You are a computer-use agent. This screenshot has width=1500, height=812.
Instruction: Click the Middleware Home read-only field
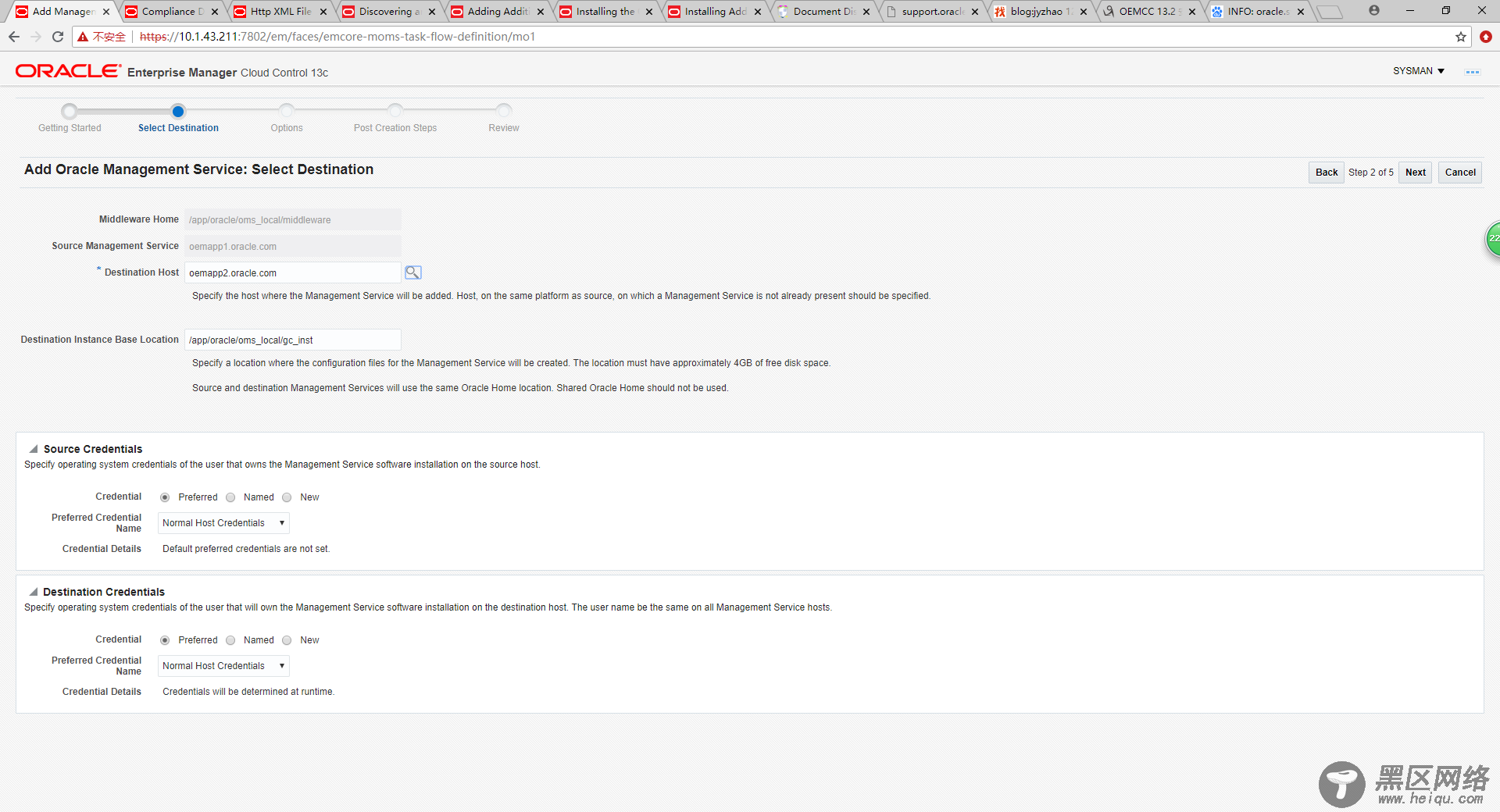[293, 219]
